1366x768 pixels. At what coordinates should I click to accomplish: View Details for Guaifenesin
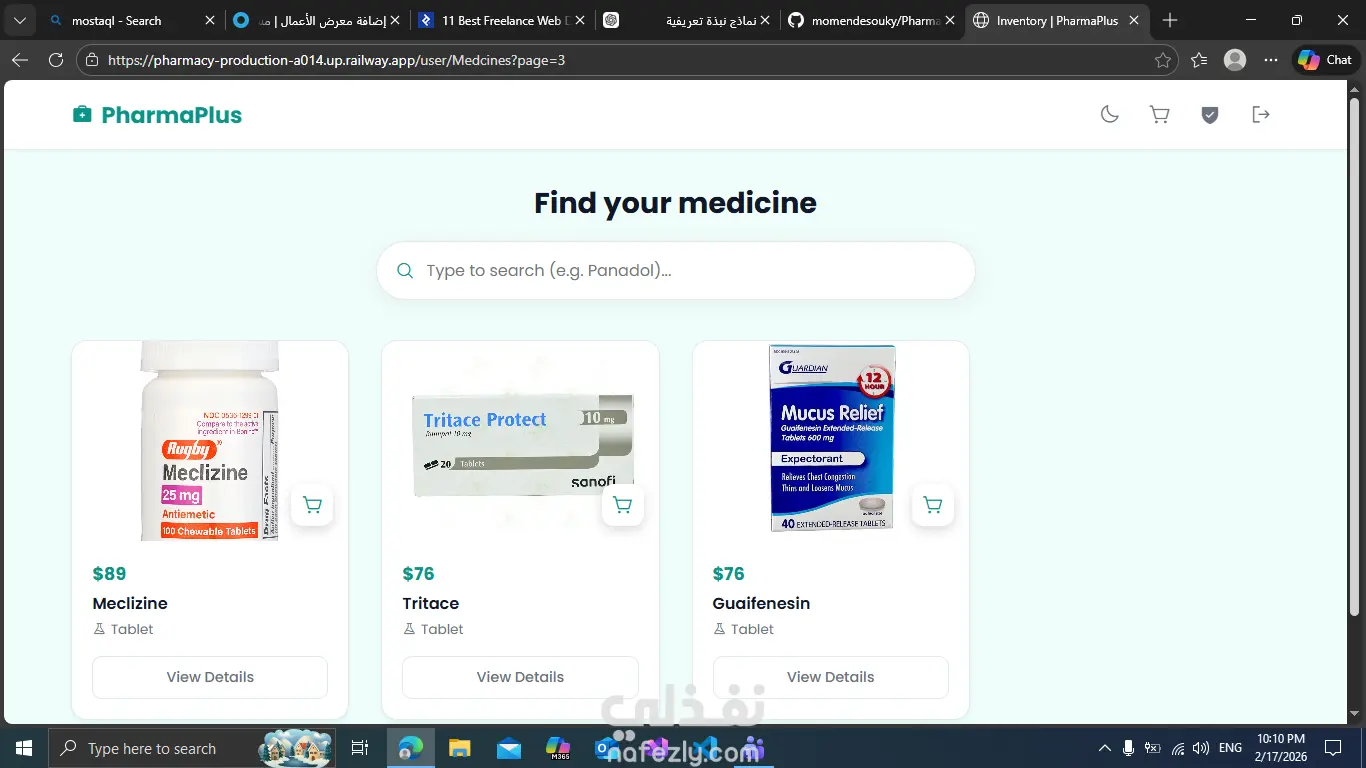(831, 677)
